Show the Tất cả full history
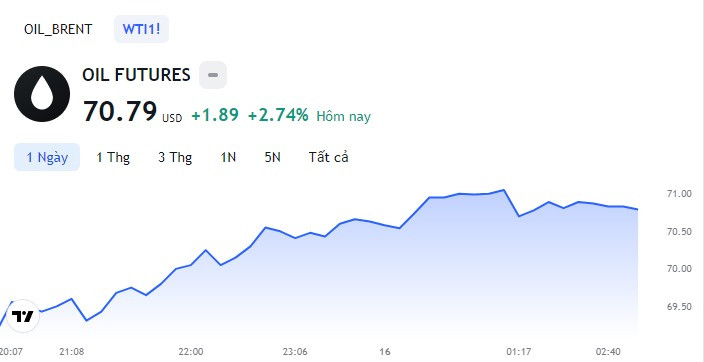Image resolution: width=704 pixels, height=362 pixels. pos(329,157)
